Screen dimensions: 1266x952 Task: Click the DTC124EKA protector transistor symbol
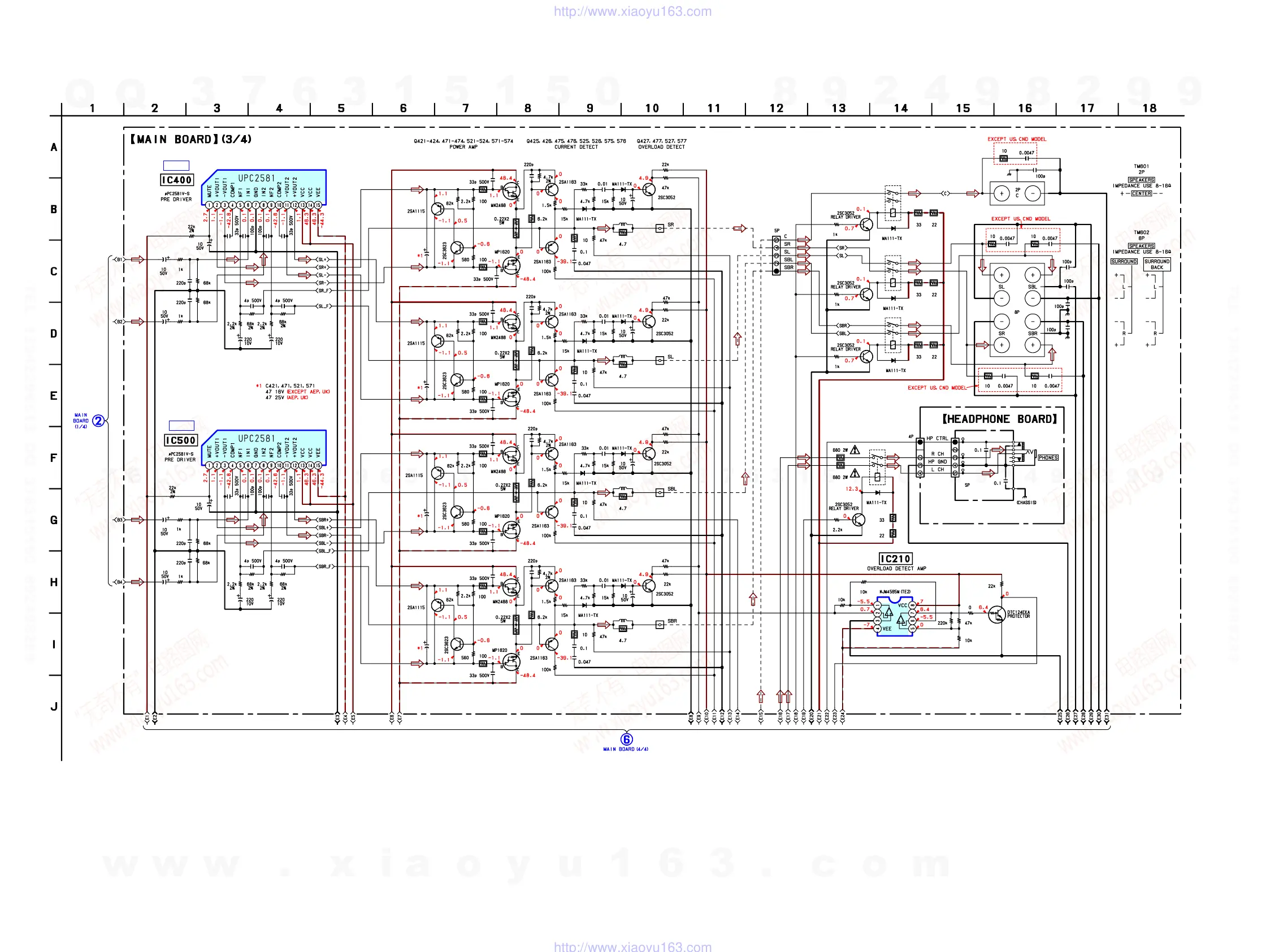tap(996, 615)
